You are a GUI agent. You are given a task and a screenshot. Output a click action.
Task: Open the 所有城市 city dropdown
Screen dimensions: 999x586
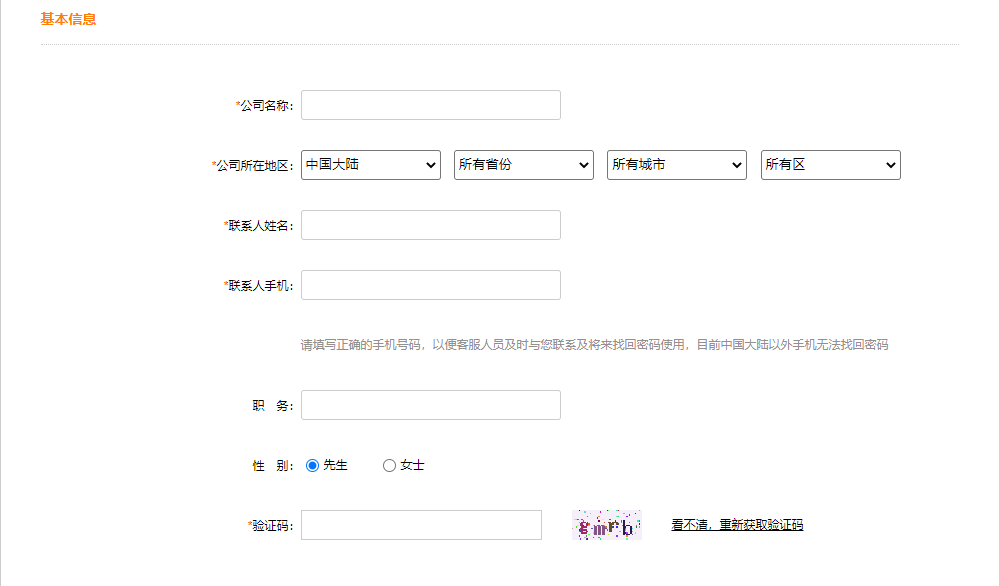(x=676, y=165)
